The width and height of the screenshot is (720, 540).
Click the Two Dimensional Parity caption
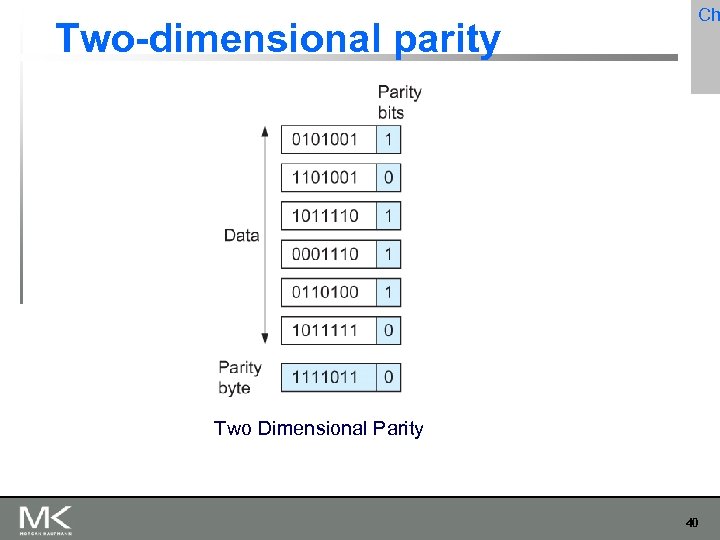318,429
